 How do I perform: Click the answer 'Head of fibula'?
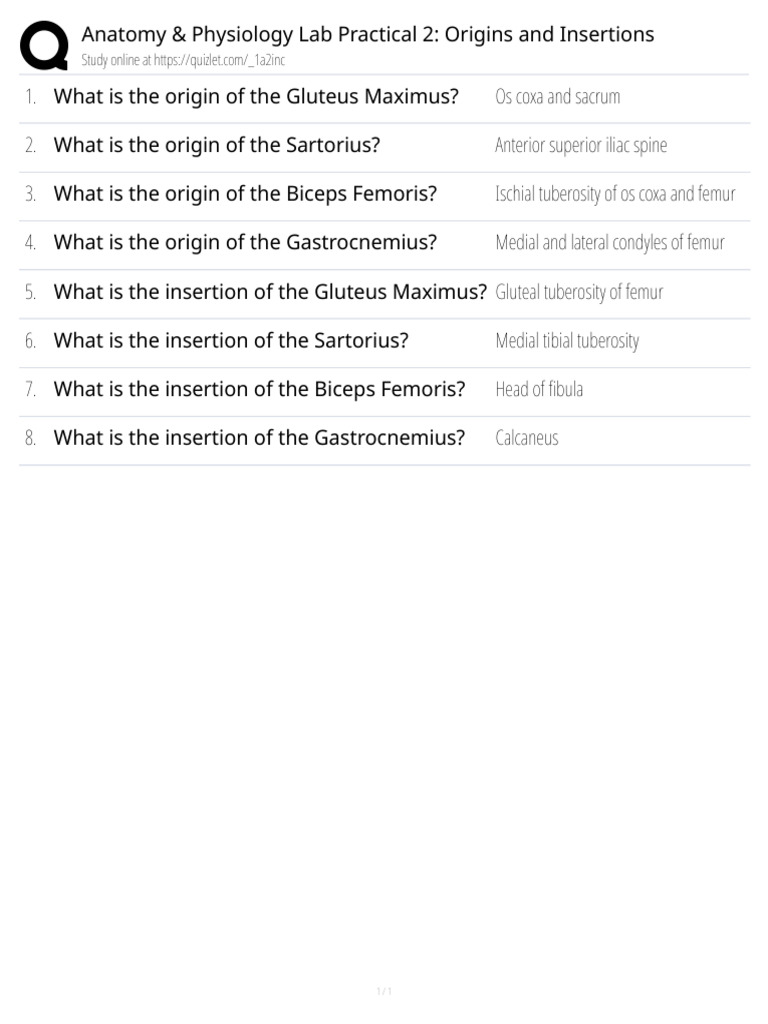[x=539, y=389]
